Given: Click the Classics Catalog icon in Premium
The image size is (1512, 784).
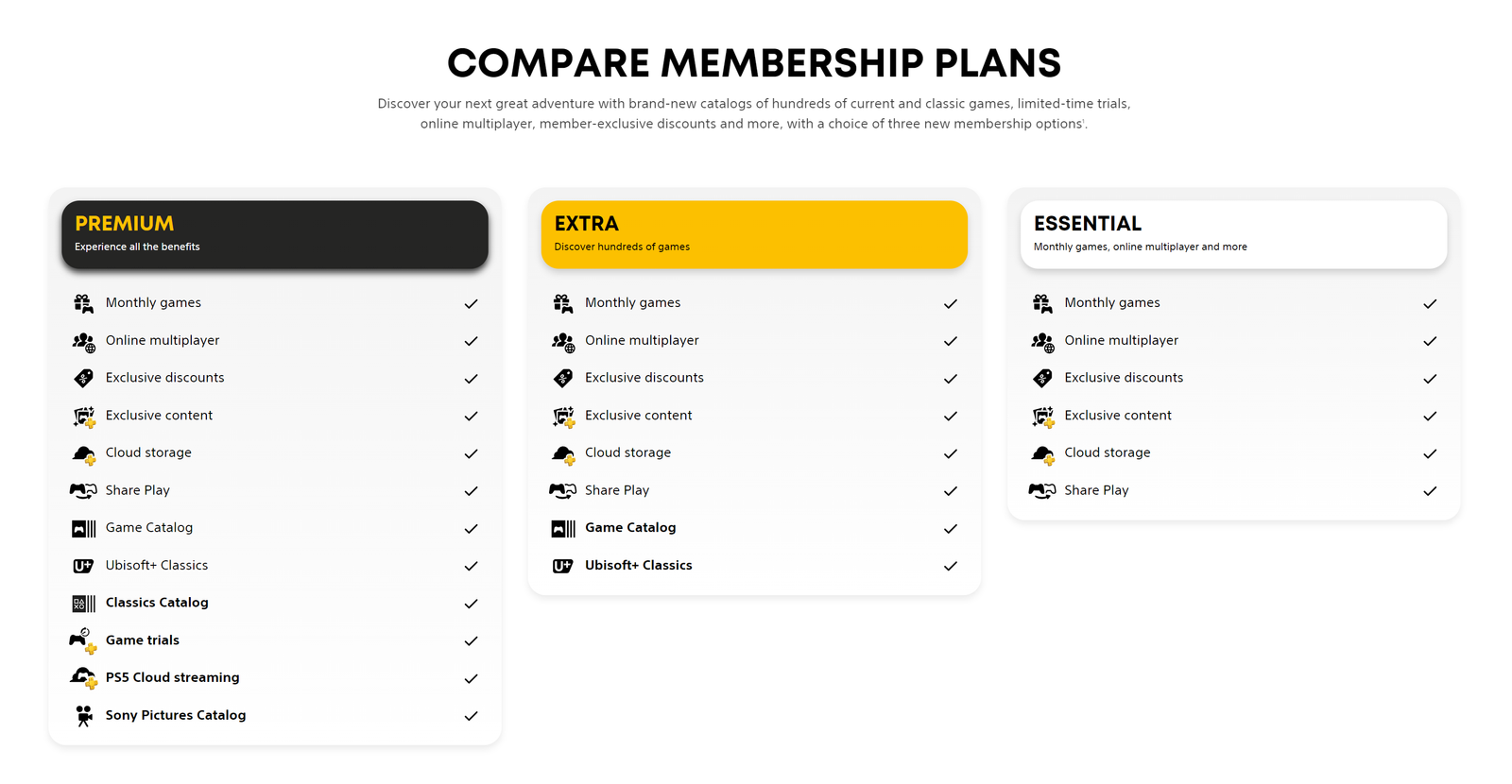Looking at the screenshot, I should (83, 603).
